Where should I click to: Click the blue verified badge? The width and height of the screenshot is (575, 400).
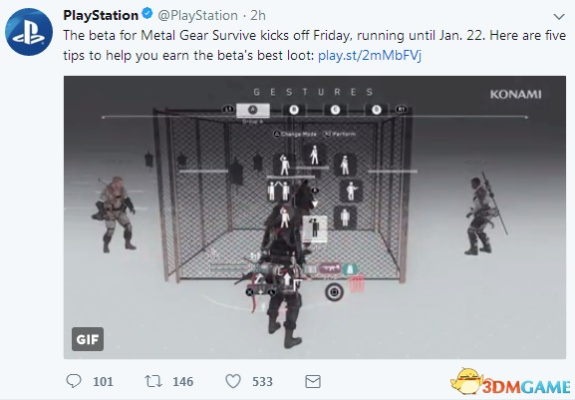147,14
